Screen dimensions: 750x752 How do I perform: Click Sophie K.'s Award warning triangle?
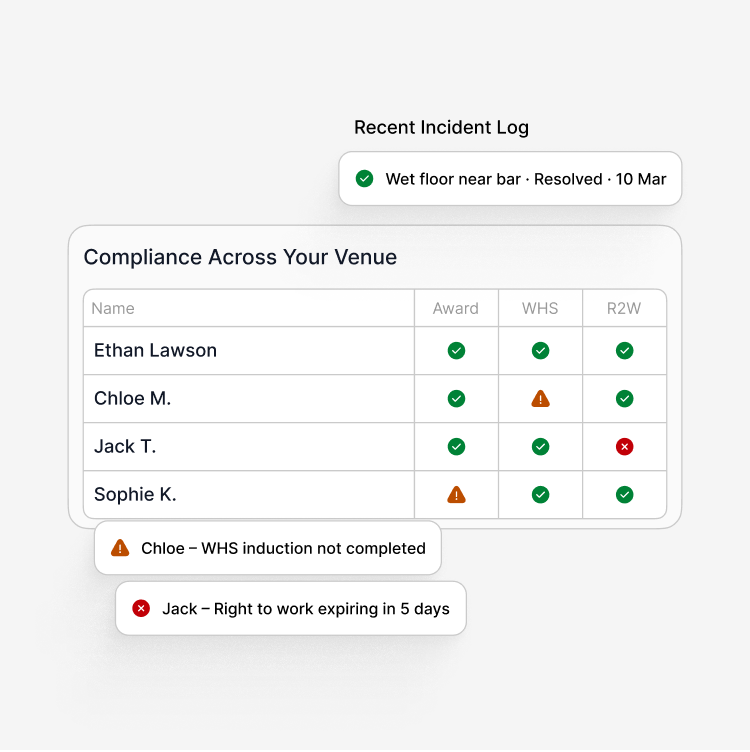(x=456, y=494)
